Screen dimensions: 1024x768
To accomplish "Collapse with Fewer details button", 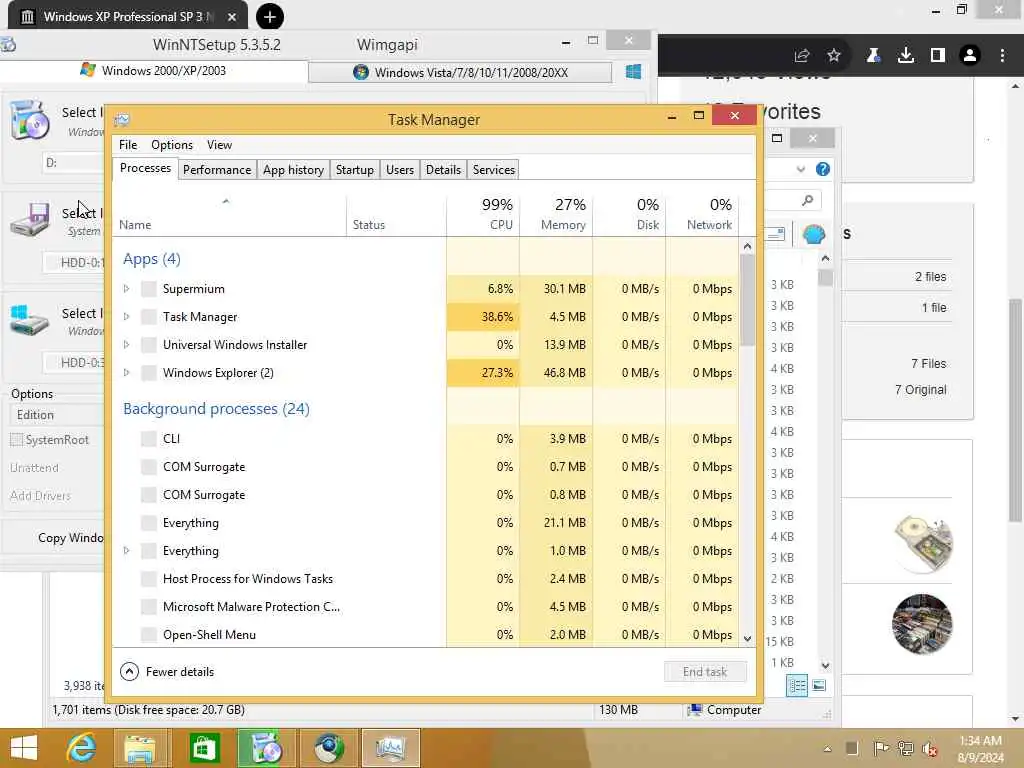I will tap(167, 671).
